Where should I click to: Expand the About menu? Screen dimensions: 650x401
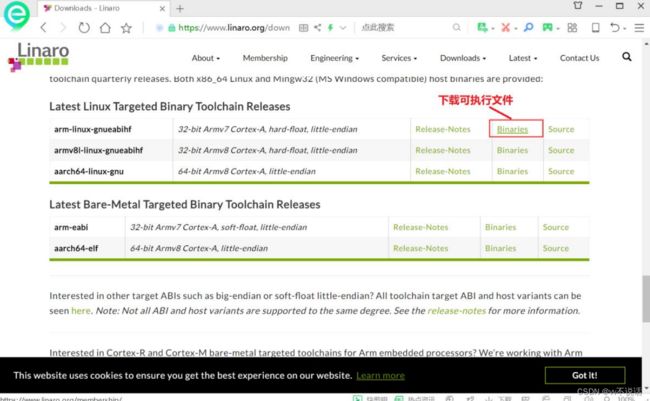(206, 58)
